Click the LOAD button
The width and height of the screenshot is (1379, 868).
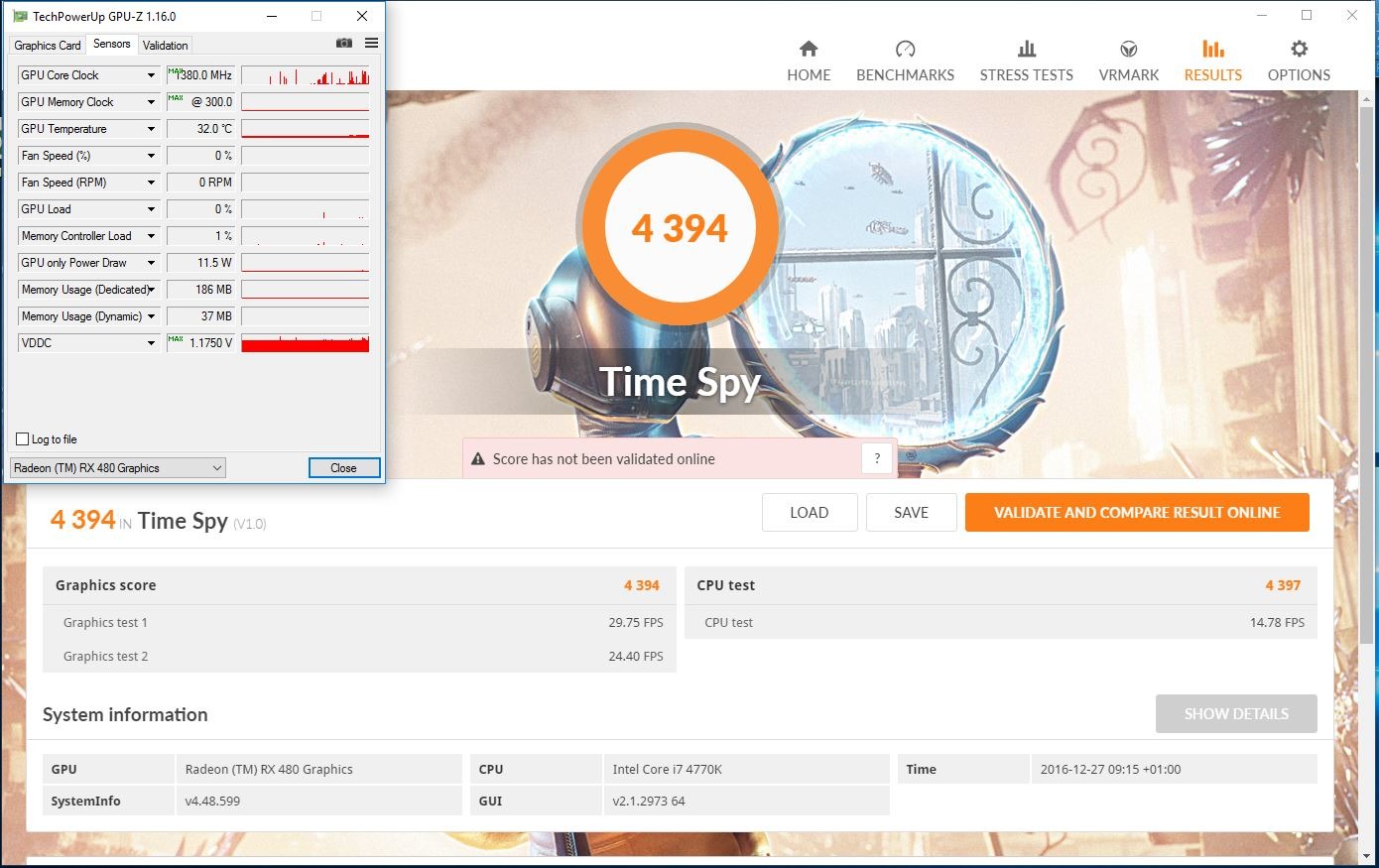click(x=809, y=513)
